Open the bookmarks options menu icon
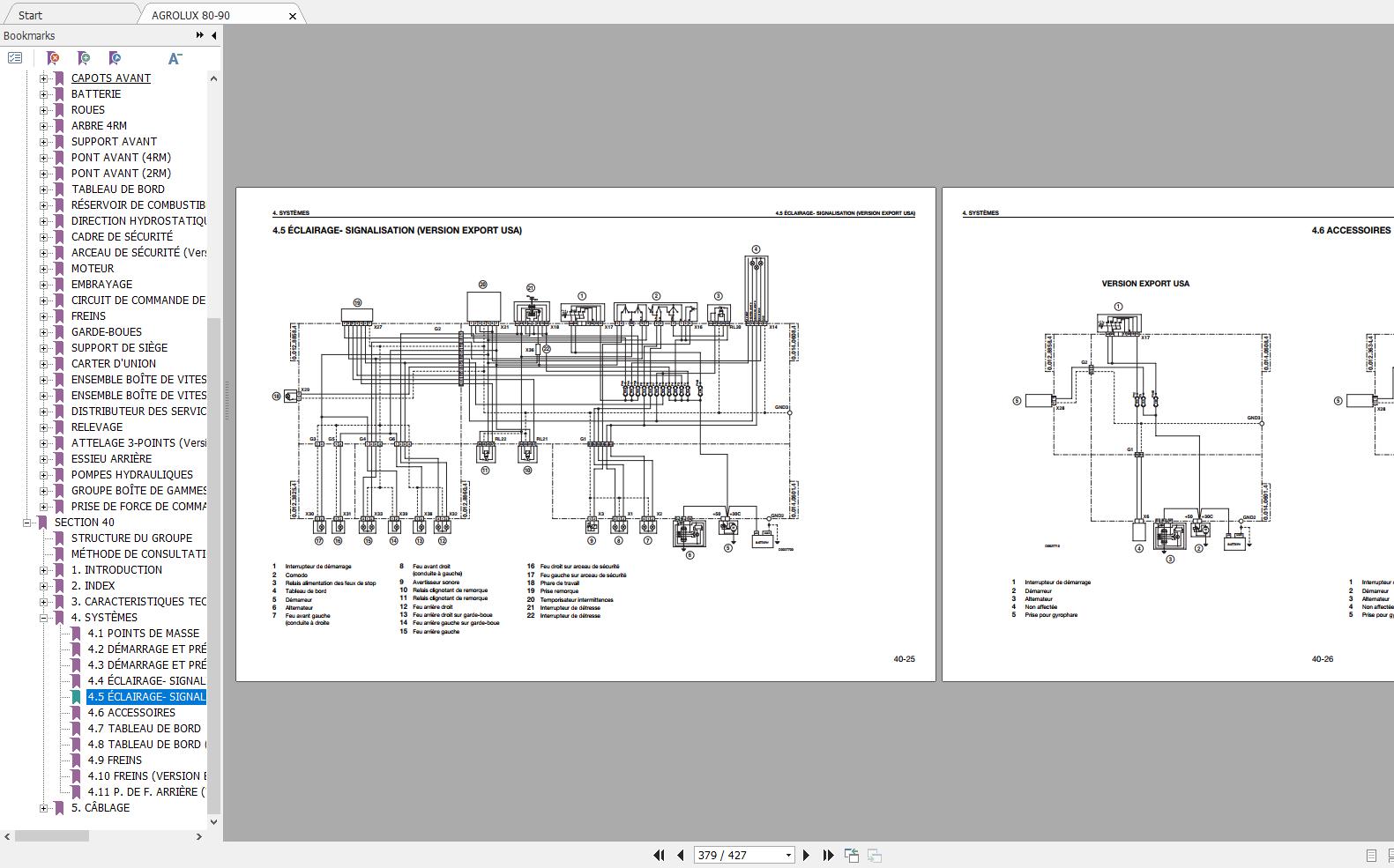The height and width of the screenshot is (868, 1394). click(15, 58)
